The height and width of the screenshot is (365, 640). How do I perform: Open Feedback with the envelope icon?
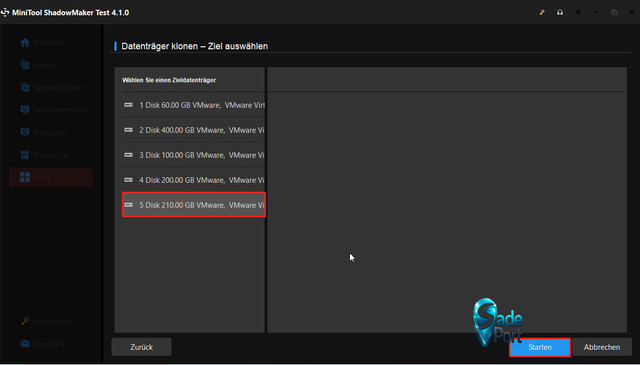[x=43, y=344]
